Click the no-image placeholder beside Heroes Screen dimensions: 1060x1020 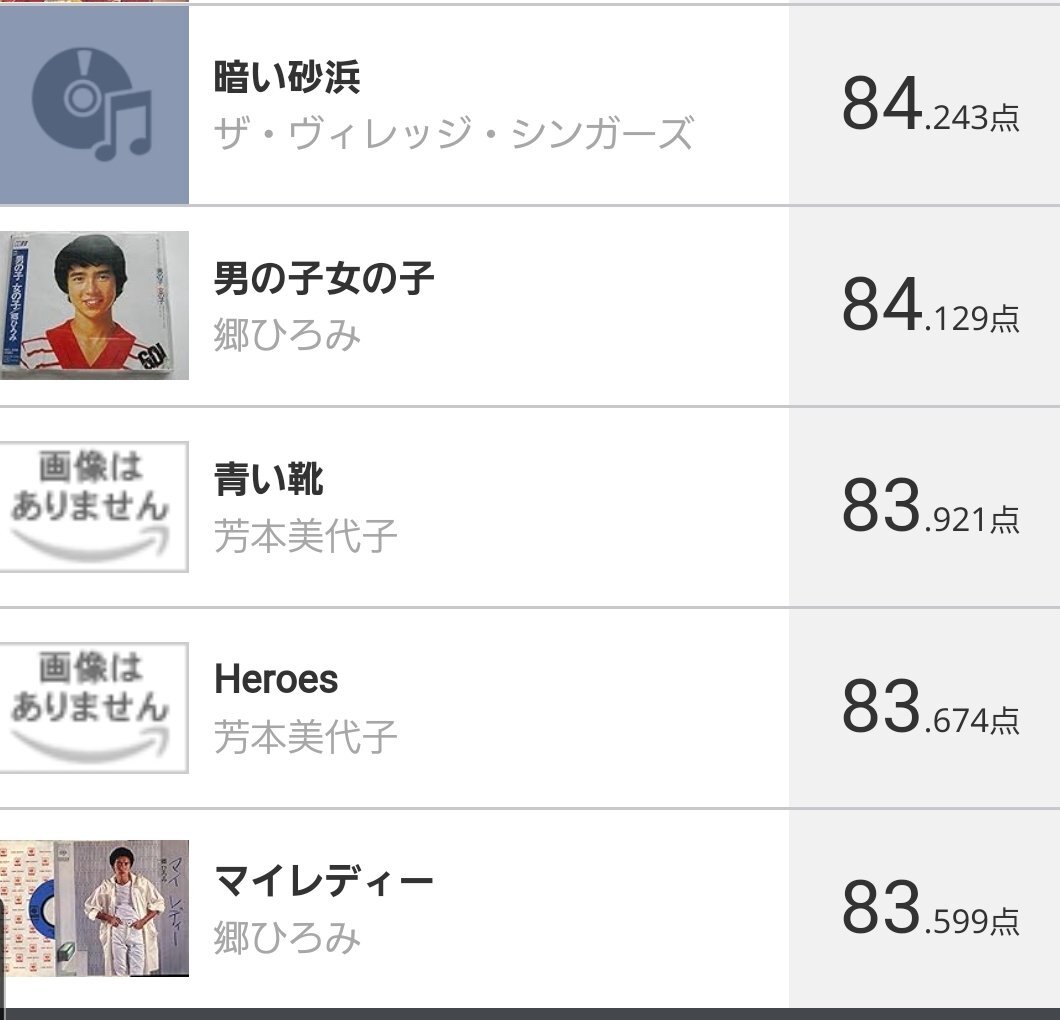(x=94, y=708)
